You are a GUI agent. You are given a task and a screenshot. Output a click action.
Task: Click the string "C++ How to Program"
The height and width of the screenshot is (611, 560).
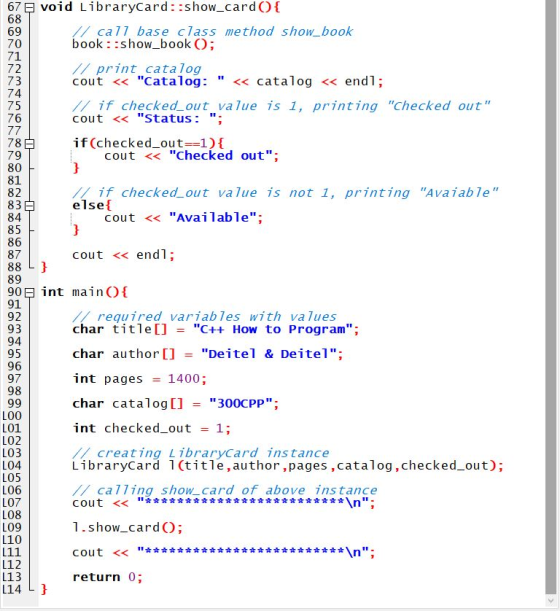point(272,329)
